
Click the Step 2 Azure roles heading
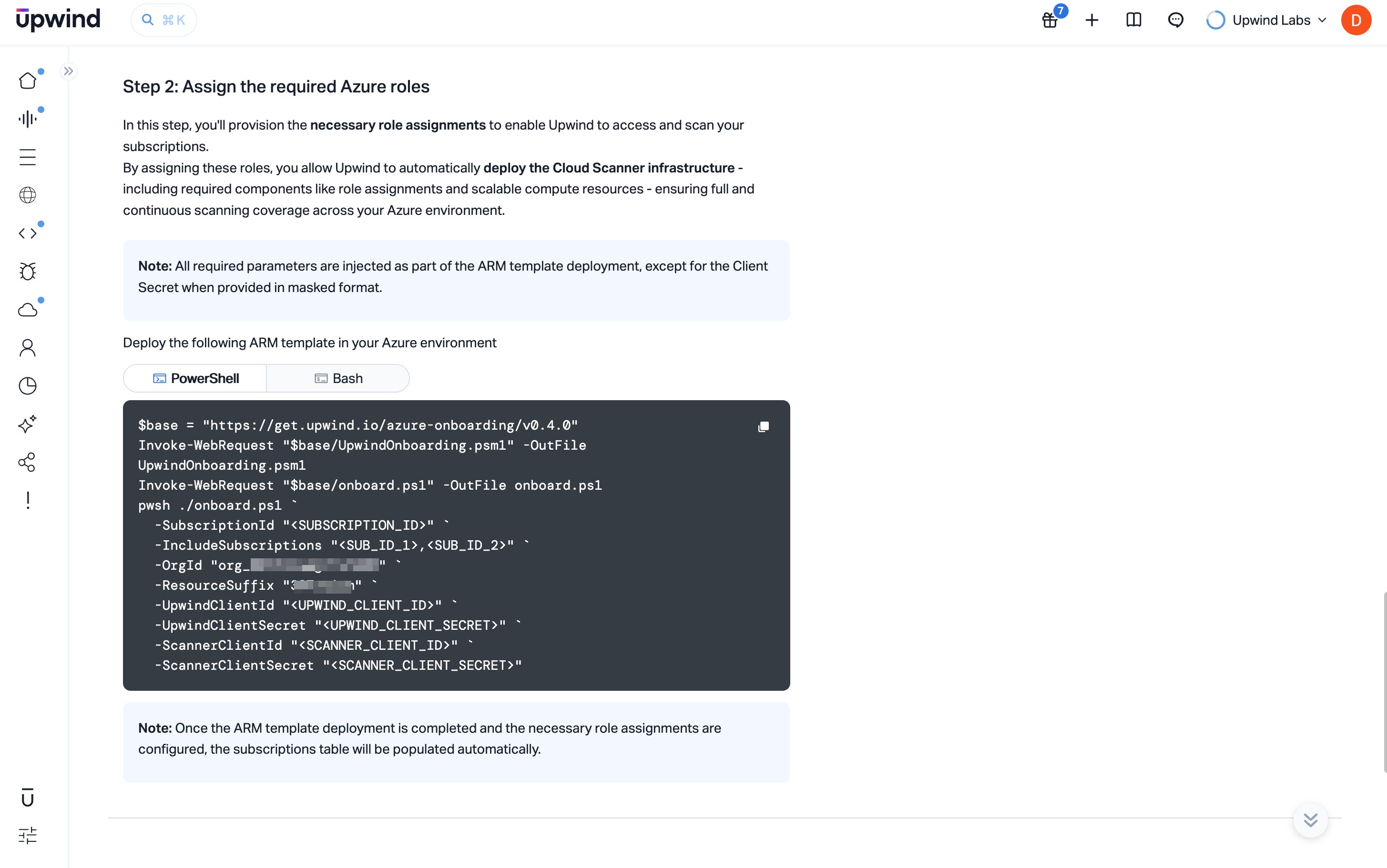pyautogui.click(x=276, y=87)
